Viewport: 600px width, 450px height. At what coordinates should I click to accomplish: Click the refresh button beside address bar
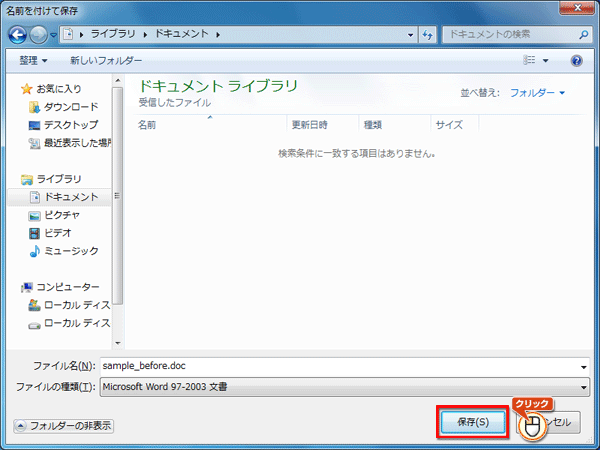(428, 35)
